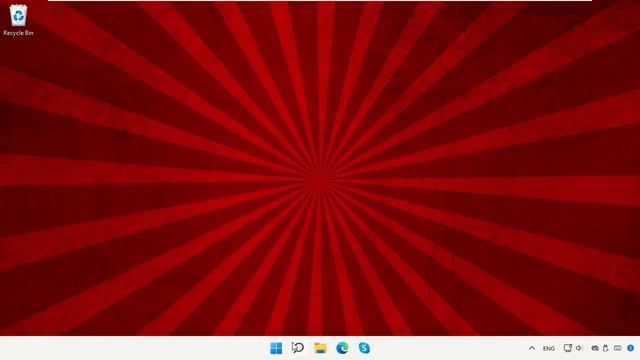Open network status in the tray
640x360 pixels.
click(x=568, y=348)
